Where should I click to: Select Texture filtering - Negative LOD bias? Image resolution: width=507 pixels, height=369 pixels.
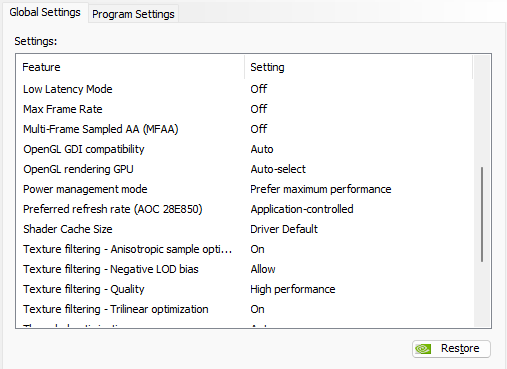[x=111, y=269]
